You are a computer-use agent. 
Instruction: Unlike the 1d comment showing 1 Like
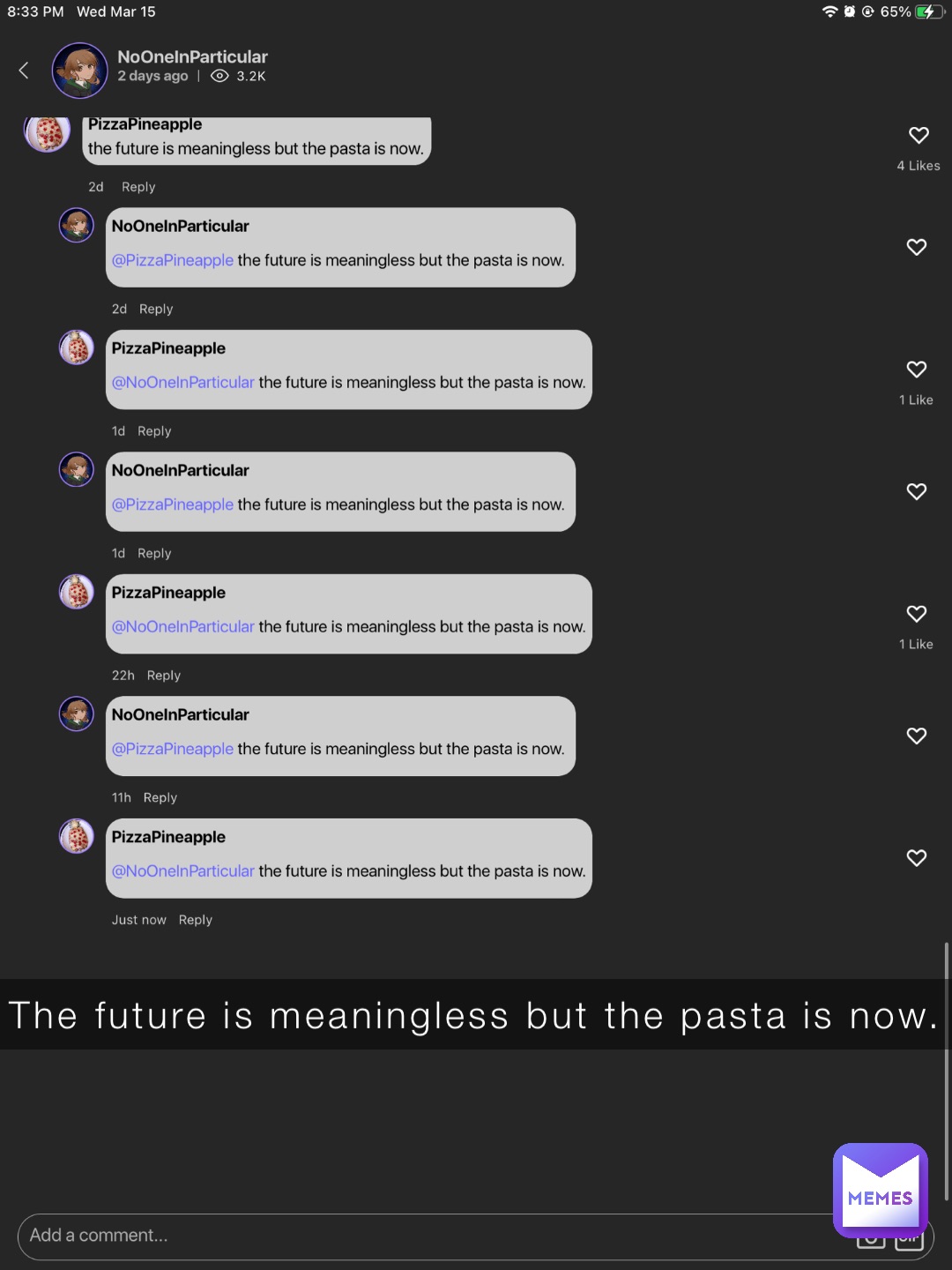[916, 370]
